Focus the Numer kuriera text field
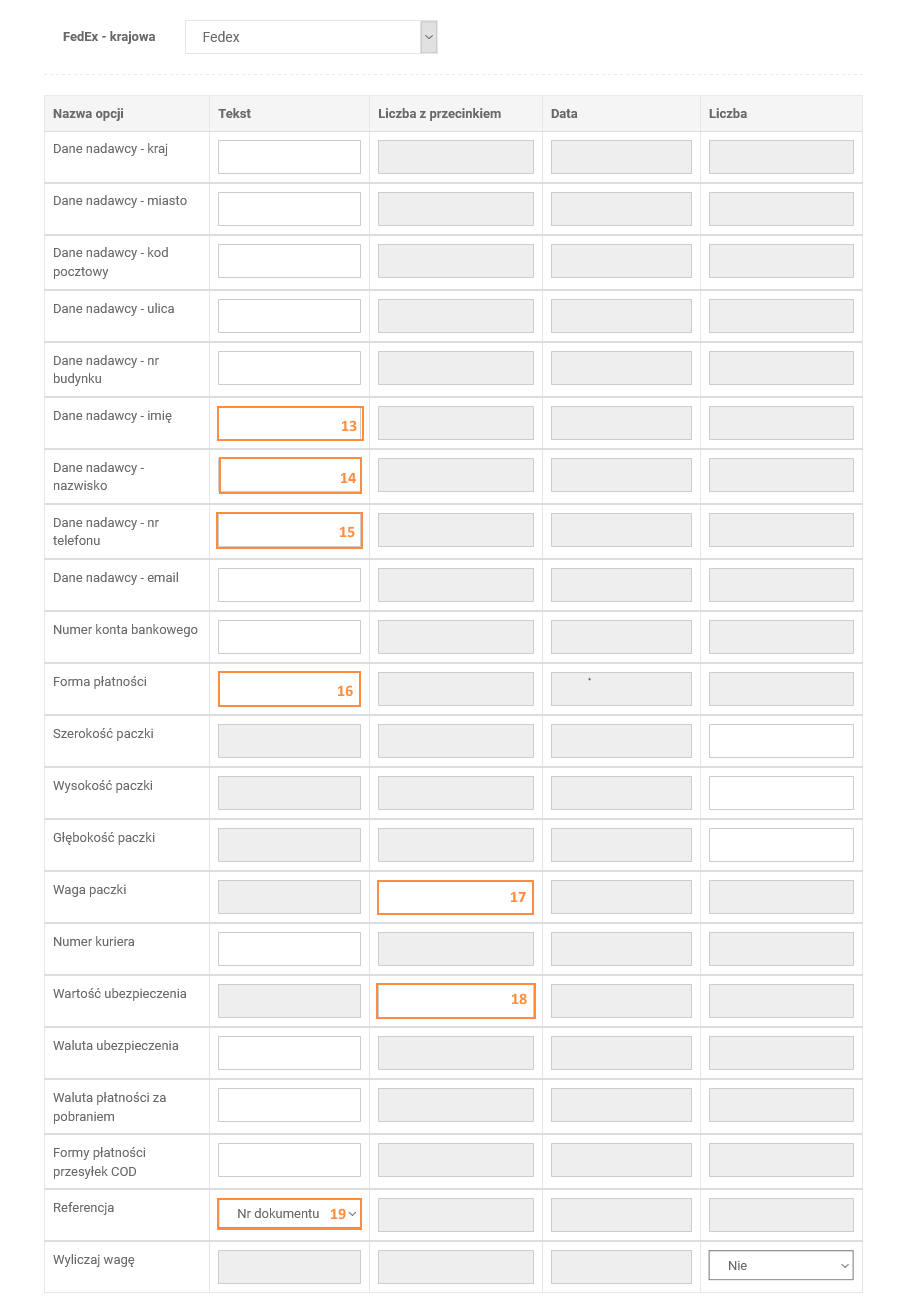The width and height of the screenshot is (908, 1309). [x=289, y=949]
